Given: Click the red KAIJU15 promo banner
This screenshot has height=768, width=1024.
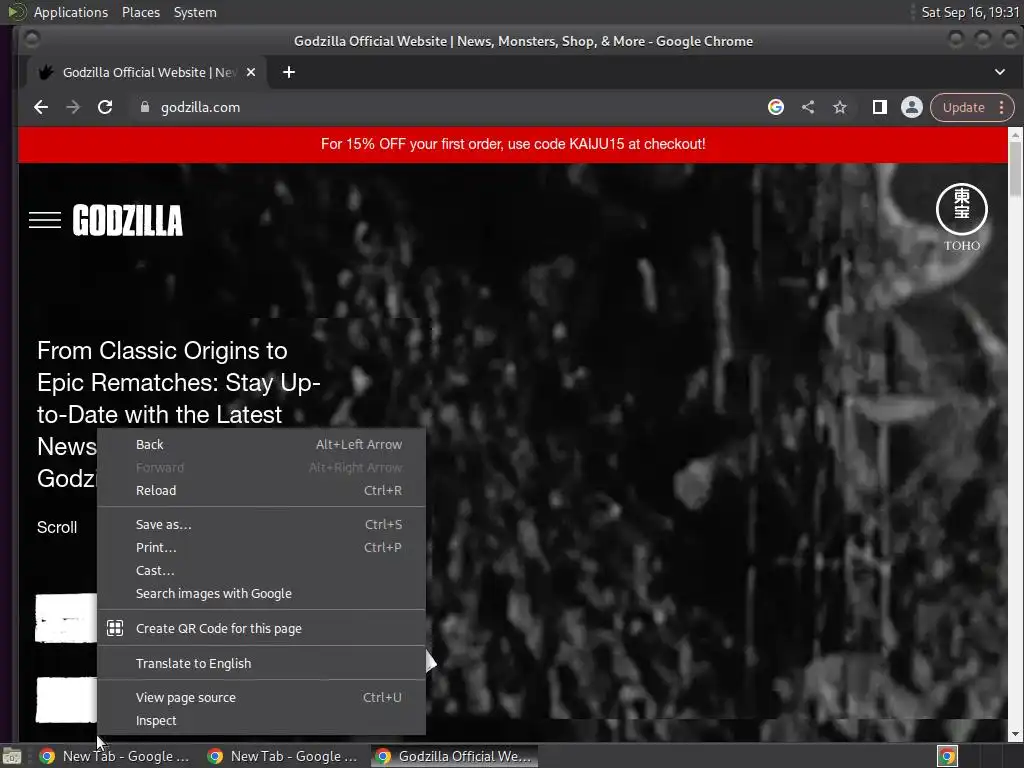Looking at the screenshot, I should tap(513, 144).
